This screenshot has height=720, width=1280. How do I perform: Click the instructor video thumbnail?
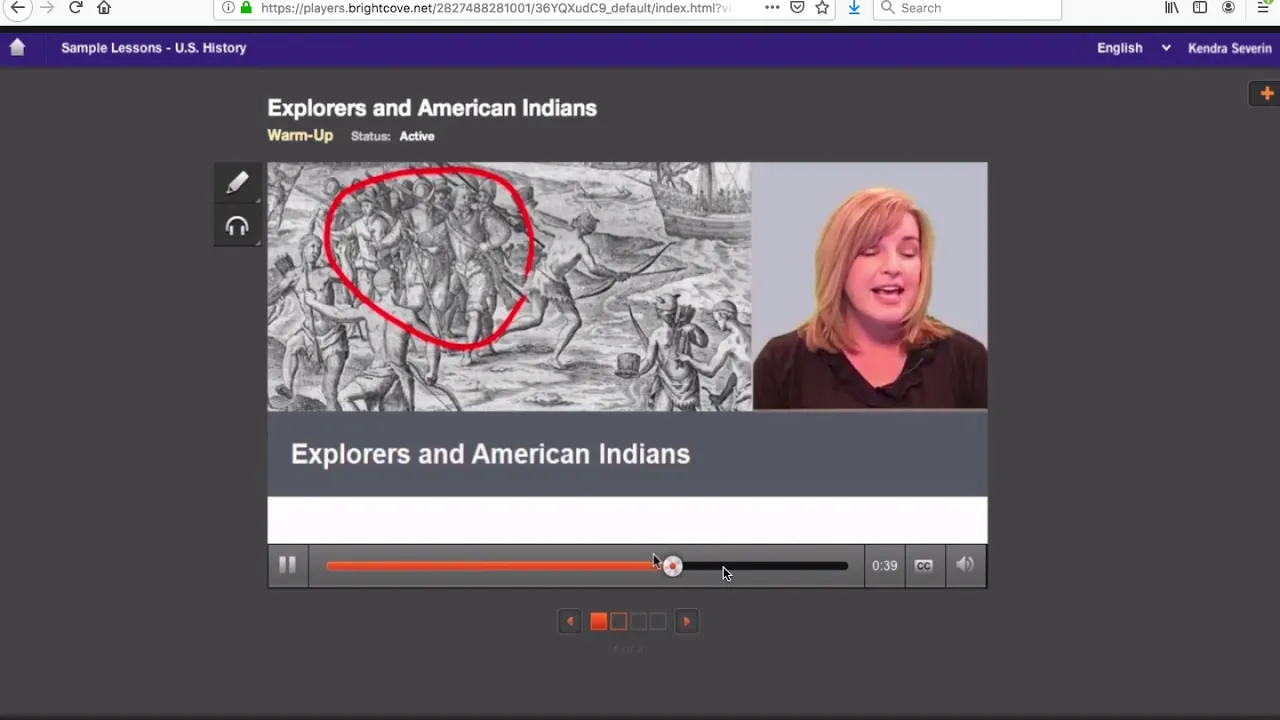[869, 287]
